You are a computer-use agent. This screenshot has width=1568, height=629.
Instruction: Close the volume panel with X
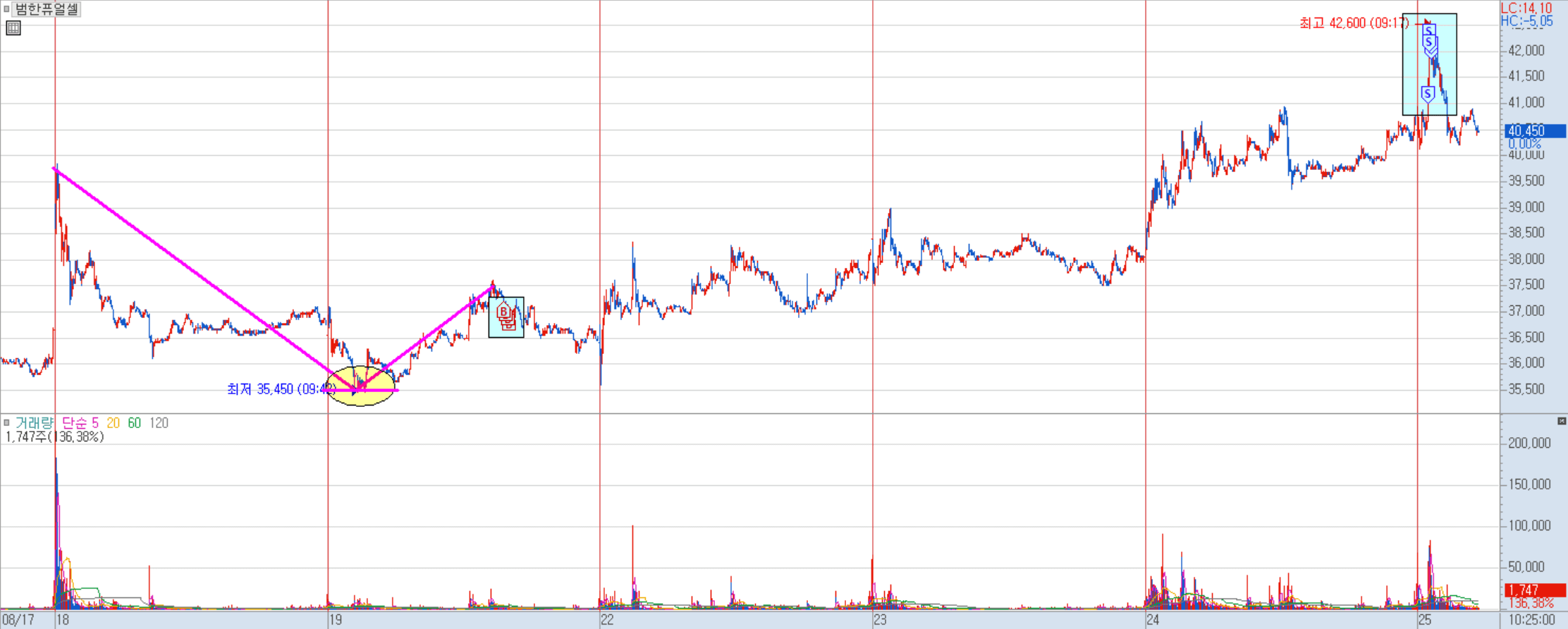tap(1562, 421)
